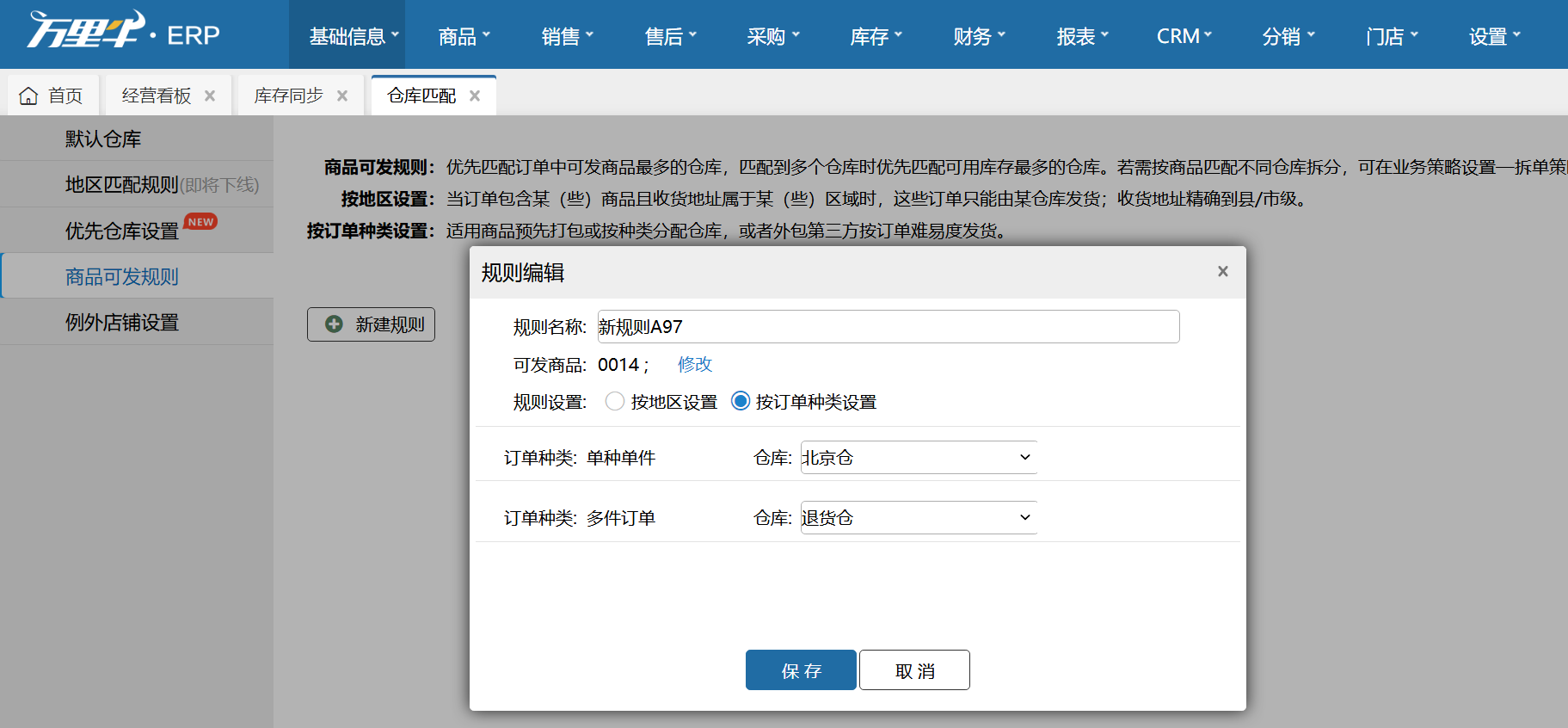Close the 库存同步 tab
The height and width of the screenshot is (728, 1568).
(342, 96)
